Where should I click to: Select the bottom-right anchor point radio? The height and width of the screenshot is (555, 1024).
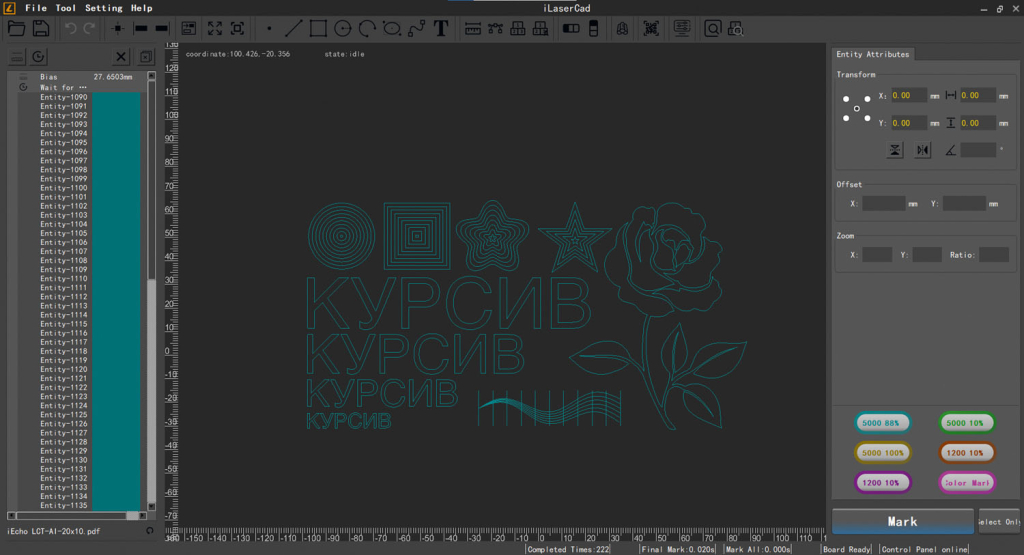tap(867, 118)
